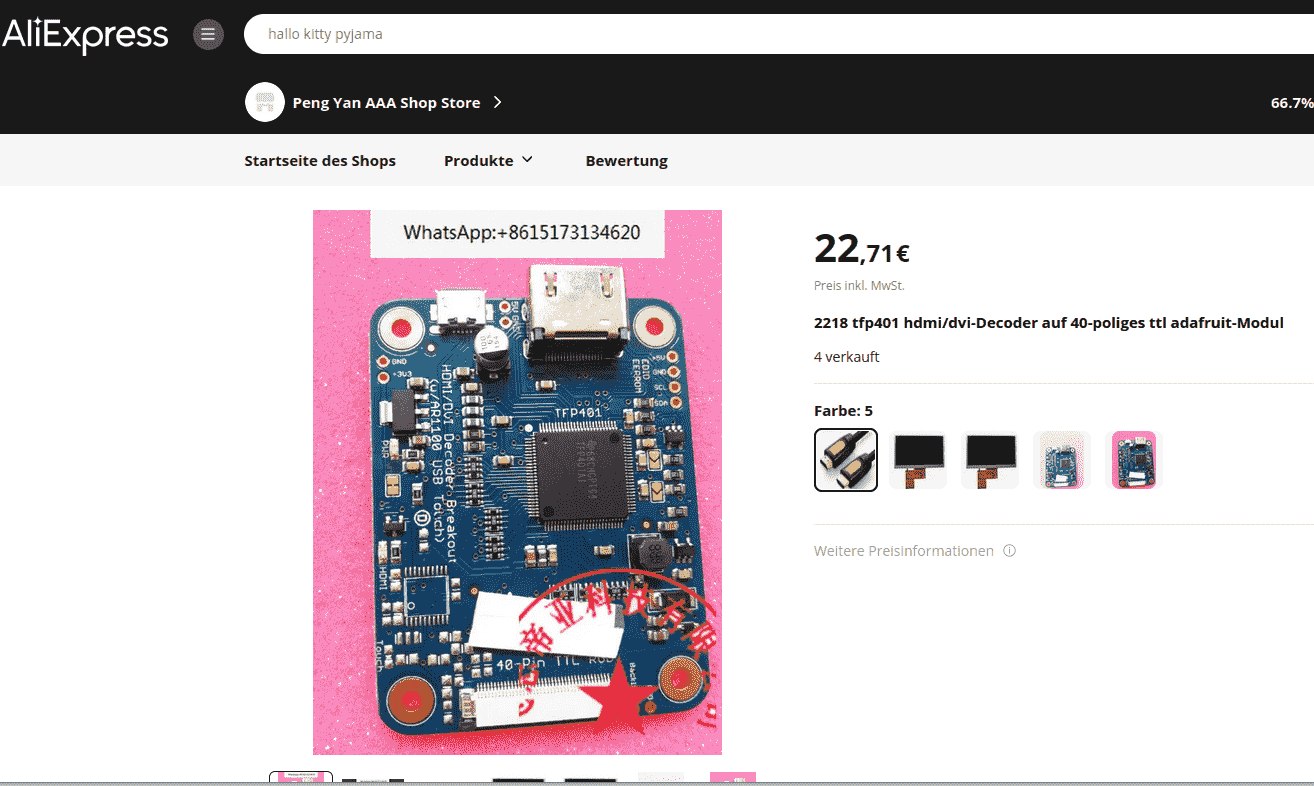The width and height of the screenshot is (1314, 786).
Task: Open the hamburger category menu icon
Action: tap(208, 35)
